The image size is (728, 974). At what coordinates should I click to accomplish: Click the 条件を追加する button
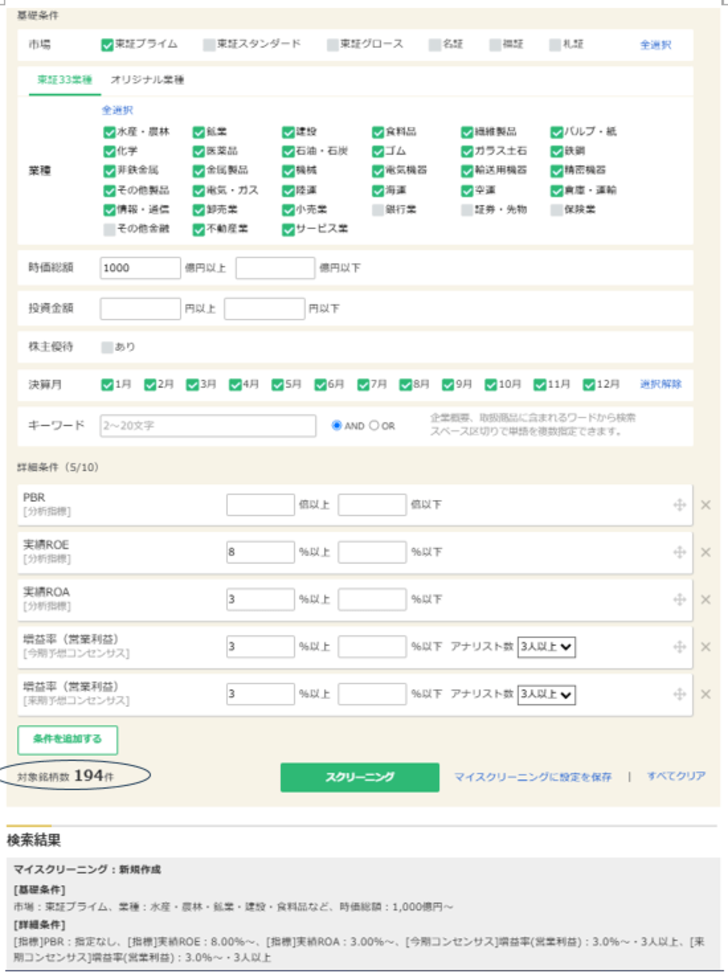(x=67, y=739)
